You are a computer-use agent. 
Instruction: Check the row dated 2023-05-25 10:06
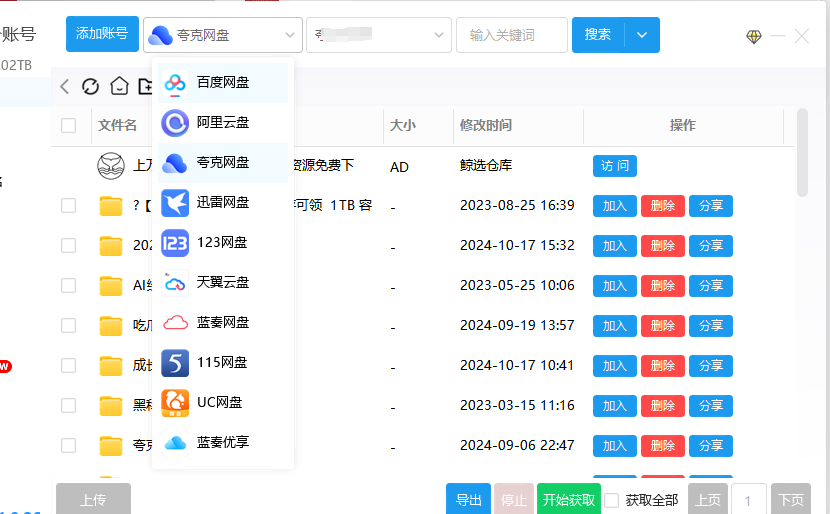tap(68, 285)
